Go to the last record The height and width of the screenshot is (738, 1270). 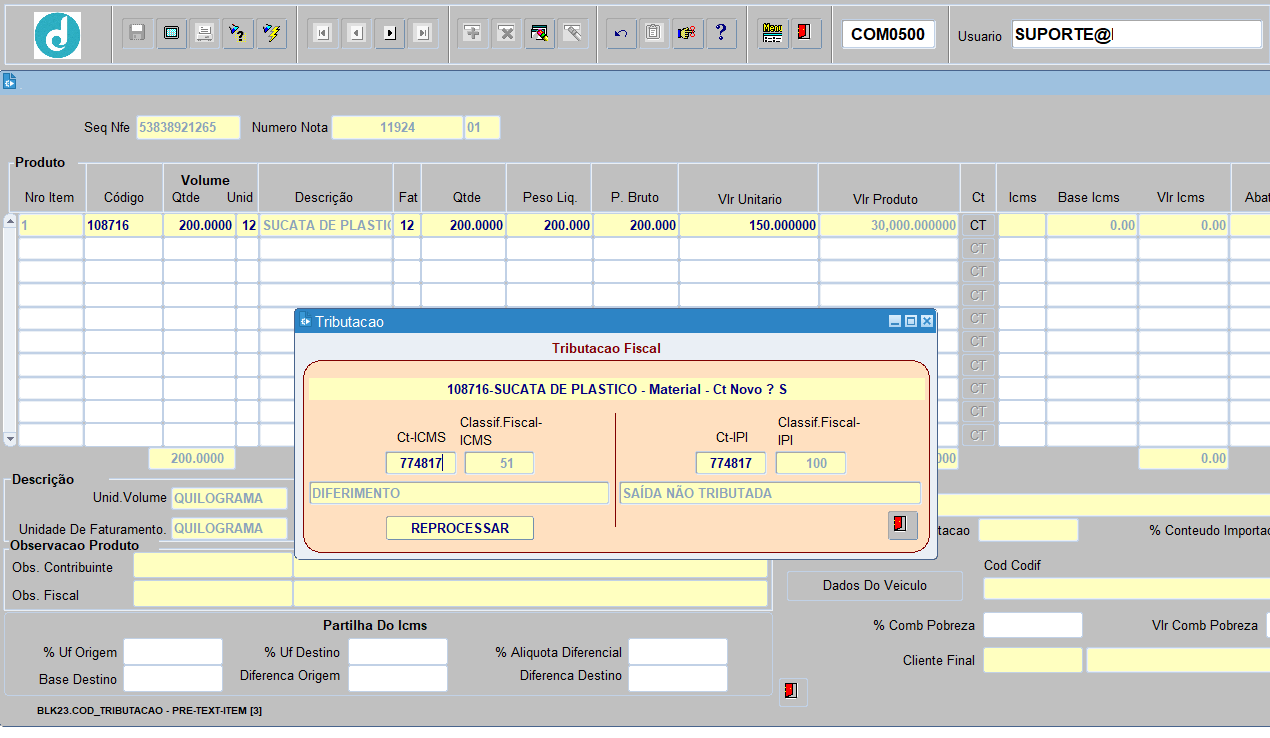(x=423, y=33)
